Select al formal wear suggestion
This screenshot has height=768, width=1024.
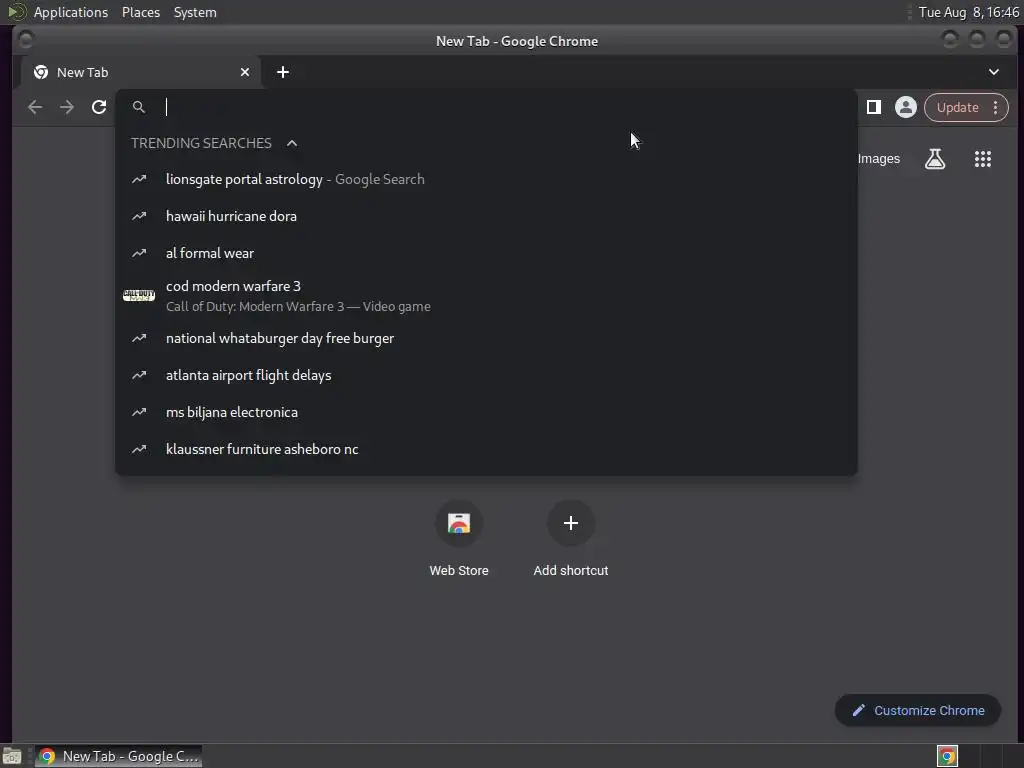(x=486, y=253)
